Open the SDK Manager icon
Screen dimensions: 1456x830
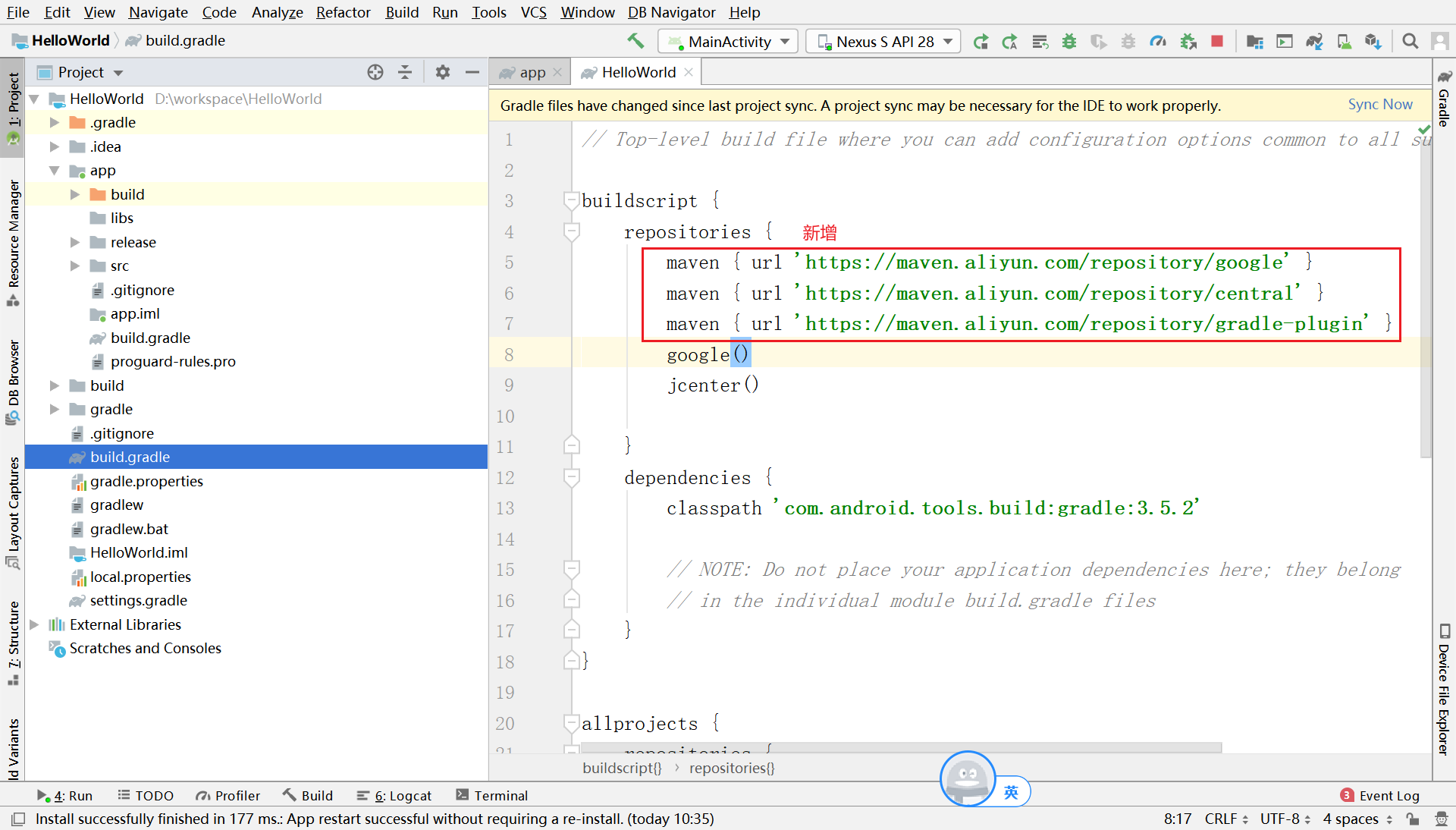(1373, 41)
